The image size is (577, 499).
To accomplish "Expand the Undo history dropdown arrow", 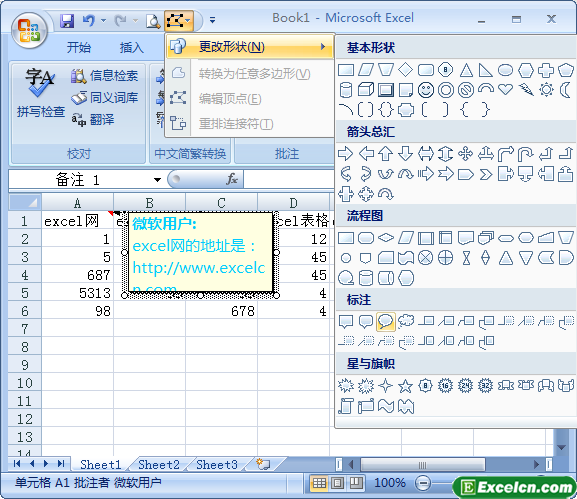I will point(103,21).
